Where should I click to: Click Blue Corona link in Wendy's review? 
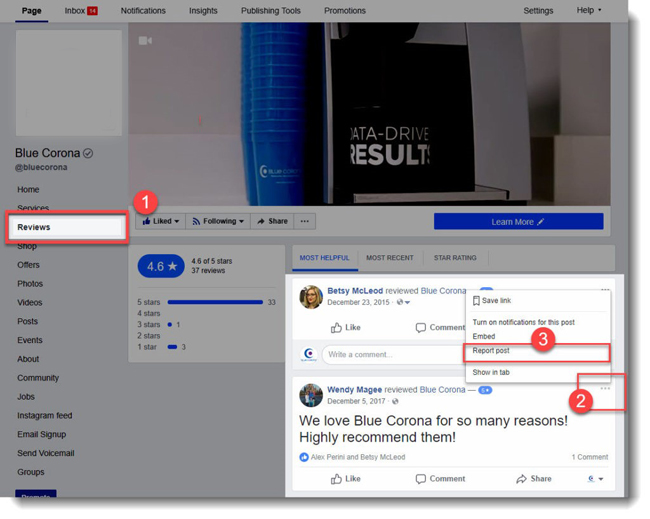(x=442, y=390)
